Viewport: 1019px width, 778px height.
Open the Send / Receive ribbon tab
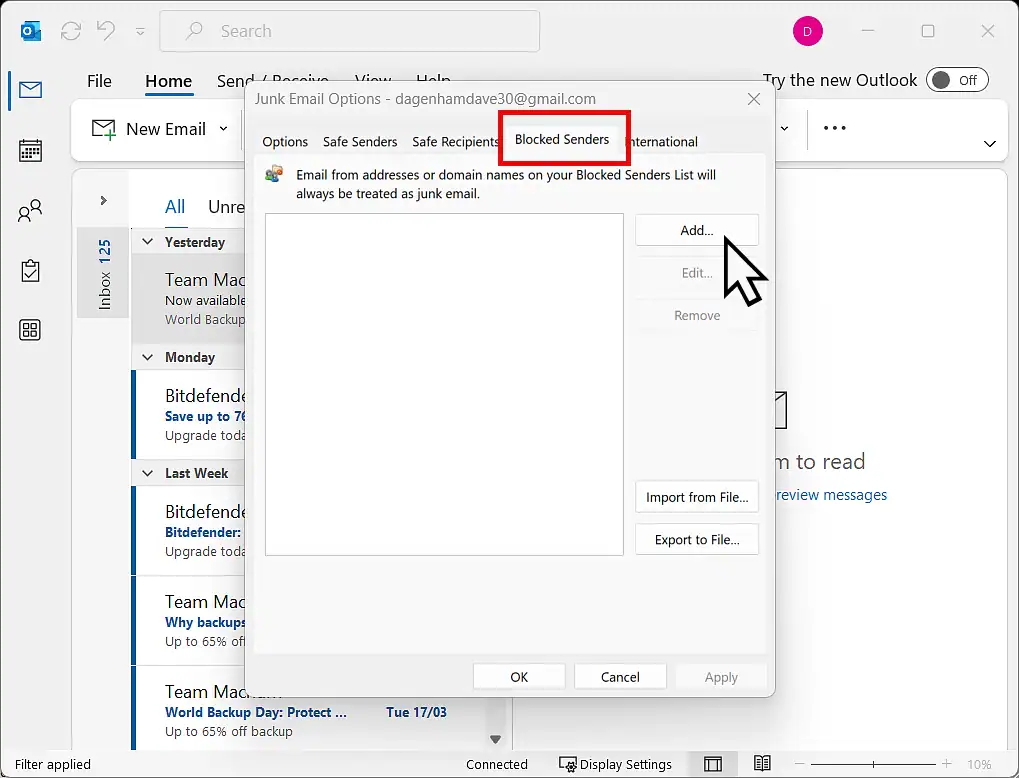tap(273, 81)
